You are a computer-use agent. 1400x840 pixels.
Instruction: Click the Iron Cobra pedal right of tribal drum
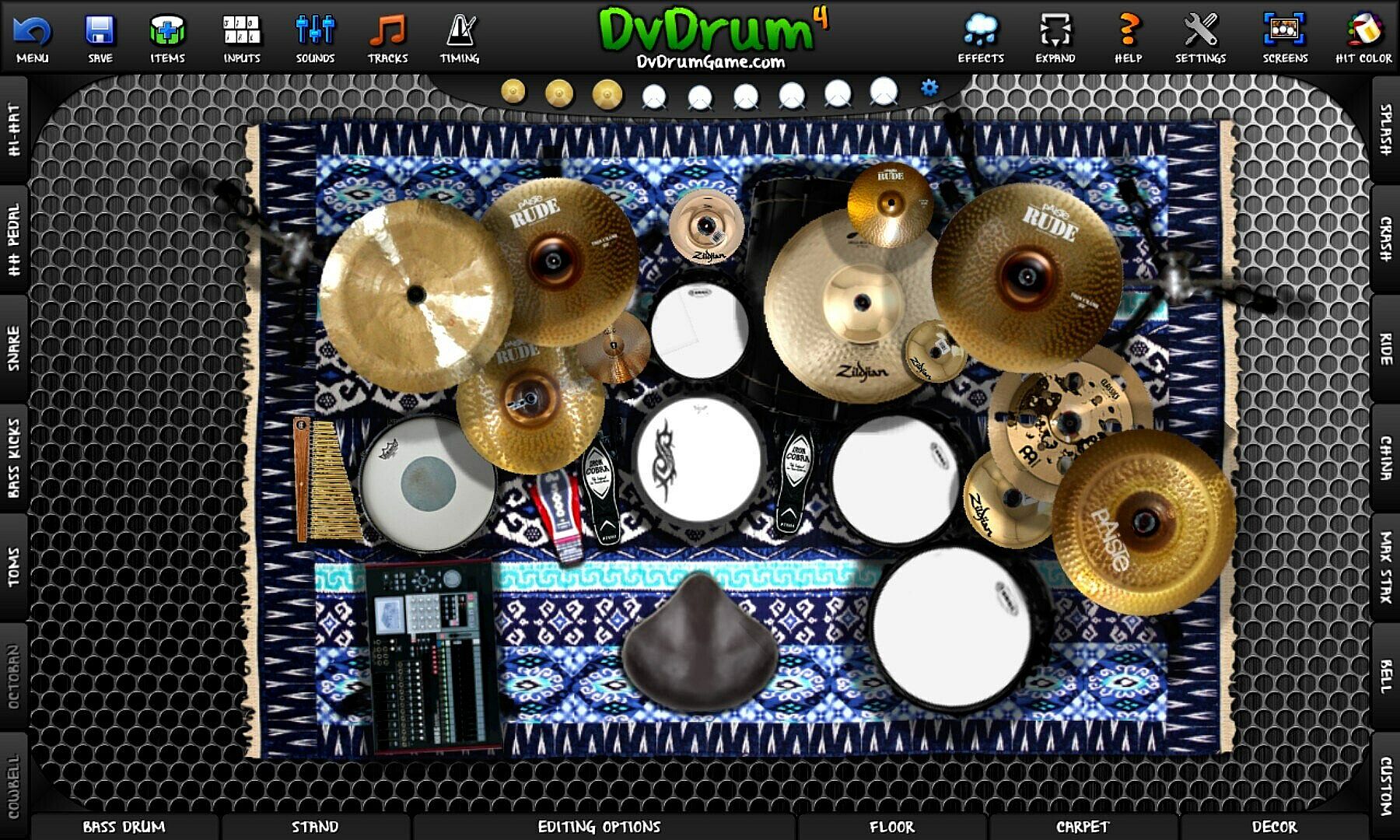[x=796, y=482]
